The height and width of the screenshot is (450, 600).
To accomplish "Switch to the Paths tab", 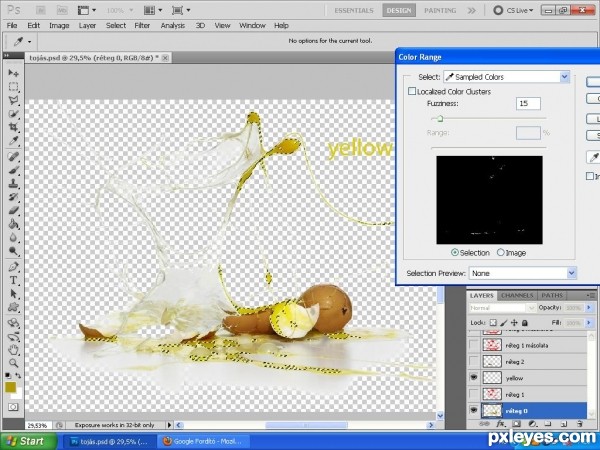I will click(552, 295).
